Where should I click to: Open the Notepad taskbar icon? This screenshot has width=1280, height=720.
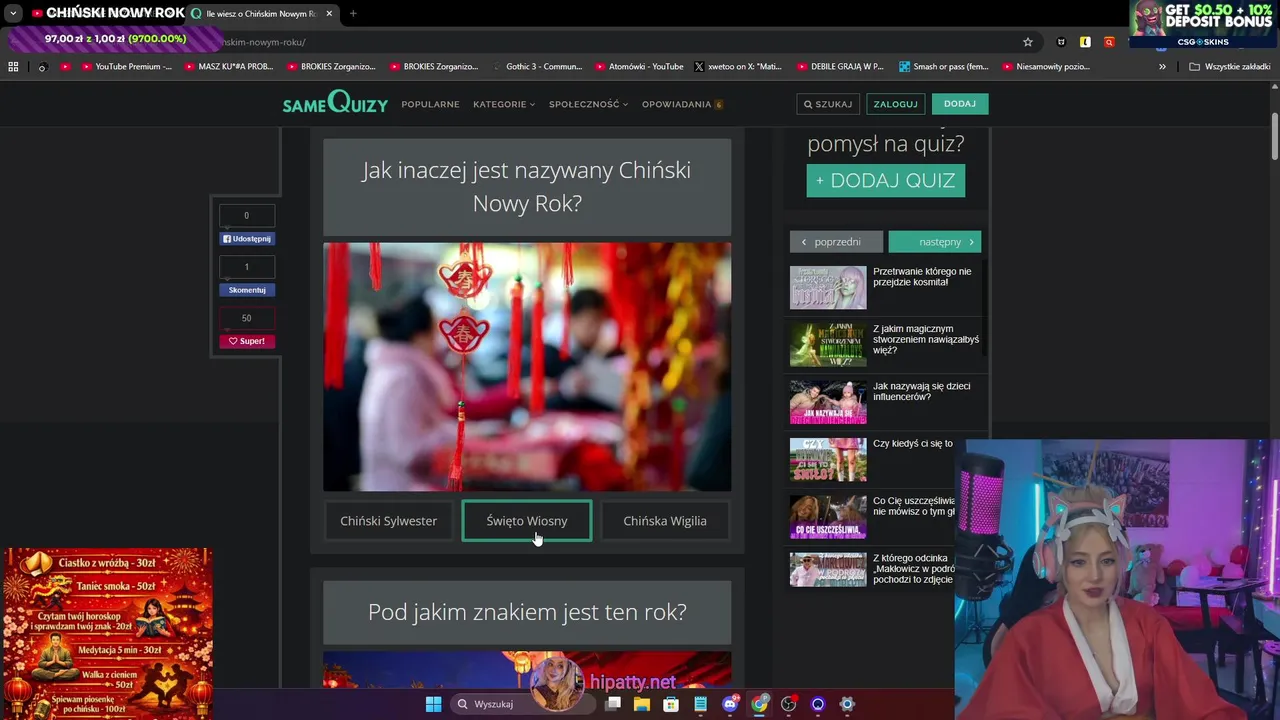click(x=700, y=704)
